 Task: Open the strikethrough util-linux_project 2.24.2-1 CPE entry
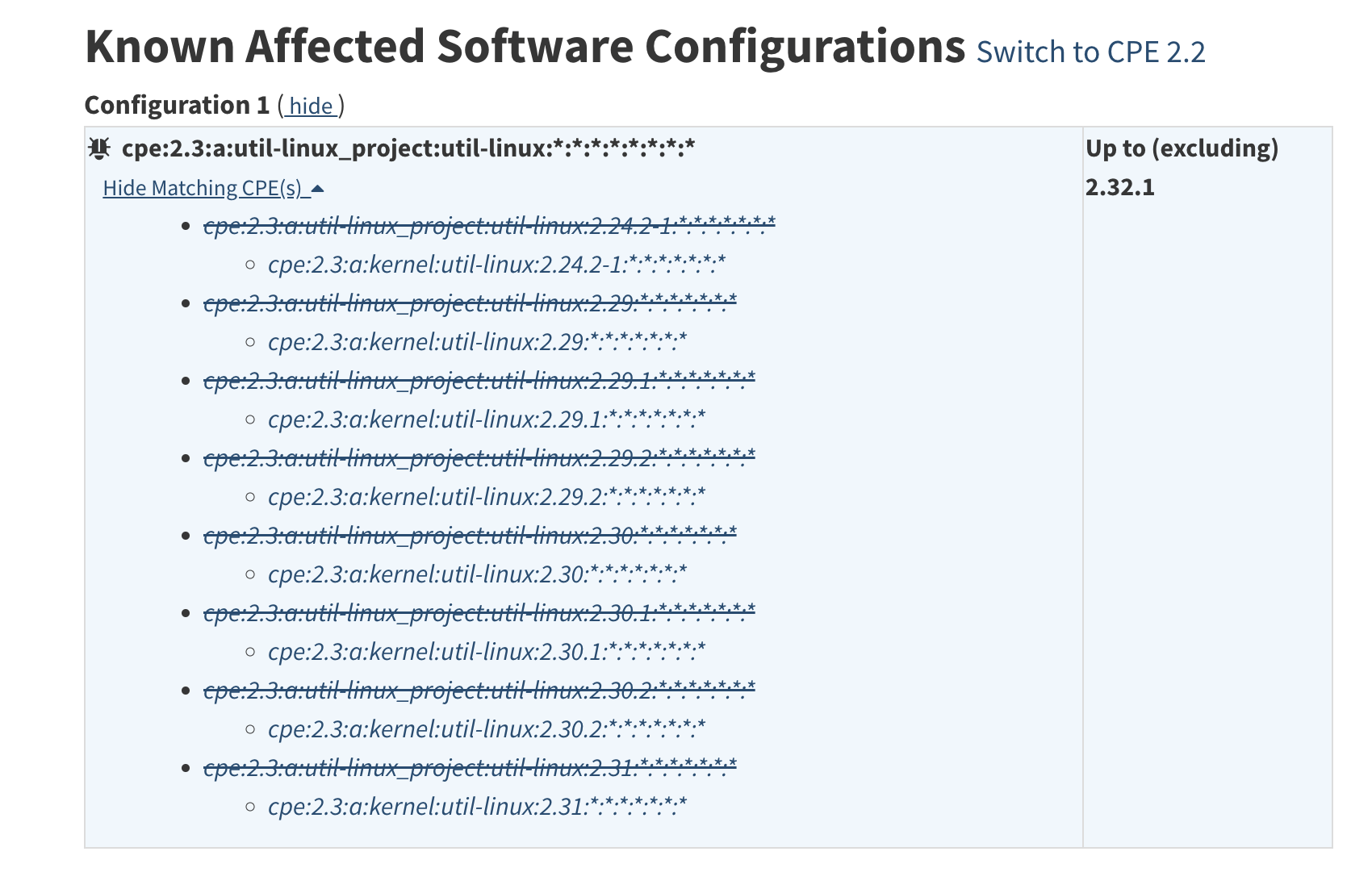coord(489,226)
